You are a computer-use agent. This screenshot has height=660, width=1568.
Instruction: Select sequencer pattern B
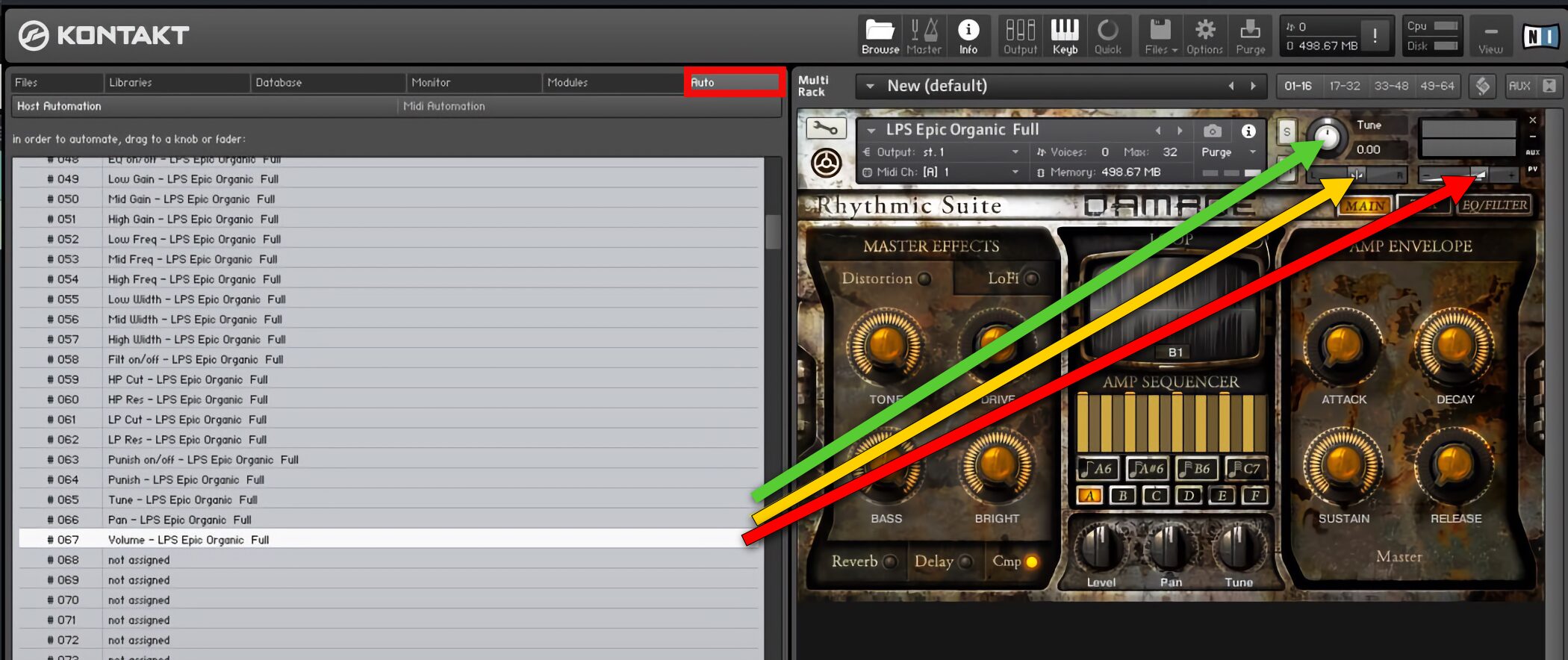(x=1122, y=495)
